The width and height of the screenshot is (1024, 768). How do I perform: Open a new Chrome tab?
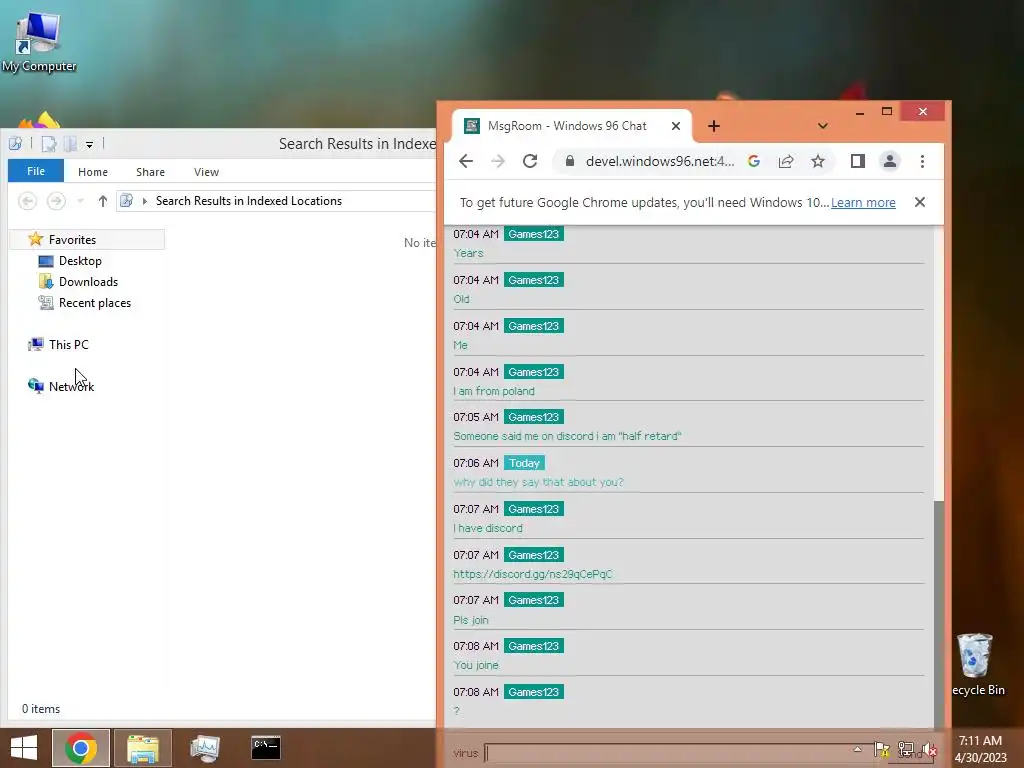714,126
